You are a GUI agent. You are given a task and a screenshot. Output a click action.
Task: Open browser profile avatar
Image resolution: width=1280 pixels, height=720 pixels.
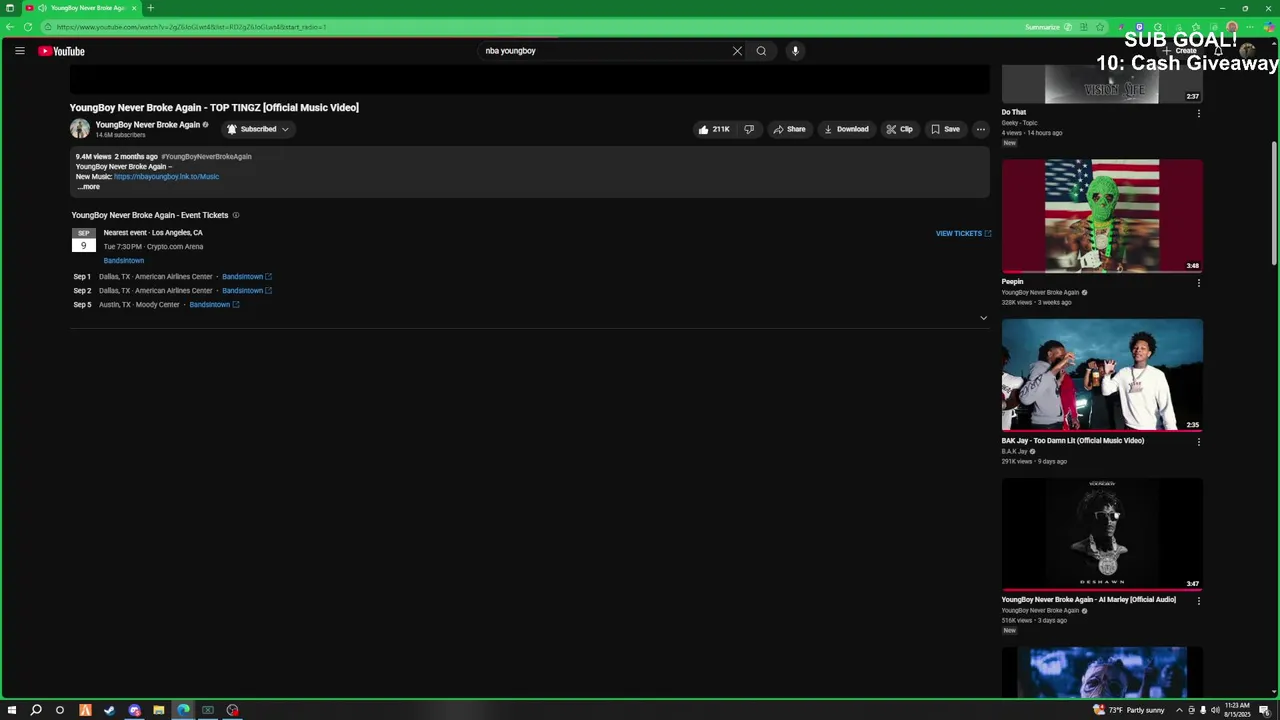point(1232,27)
